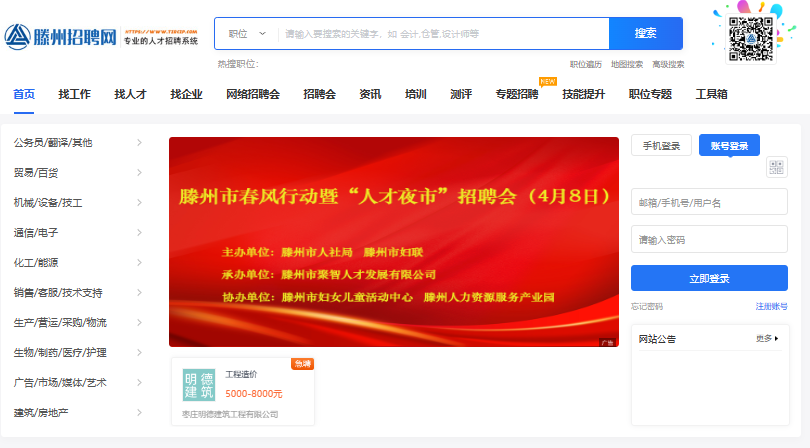
Task: Expand the 公务员/翻译/其他 category
Action: click(139, 143)
